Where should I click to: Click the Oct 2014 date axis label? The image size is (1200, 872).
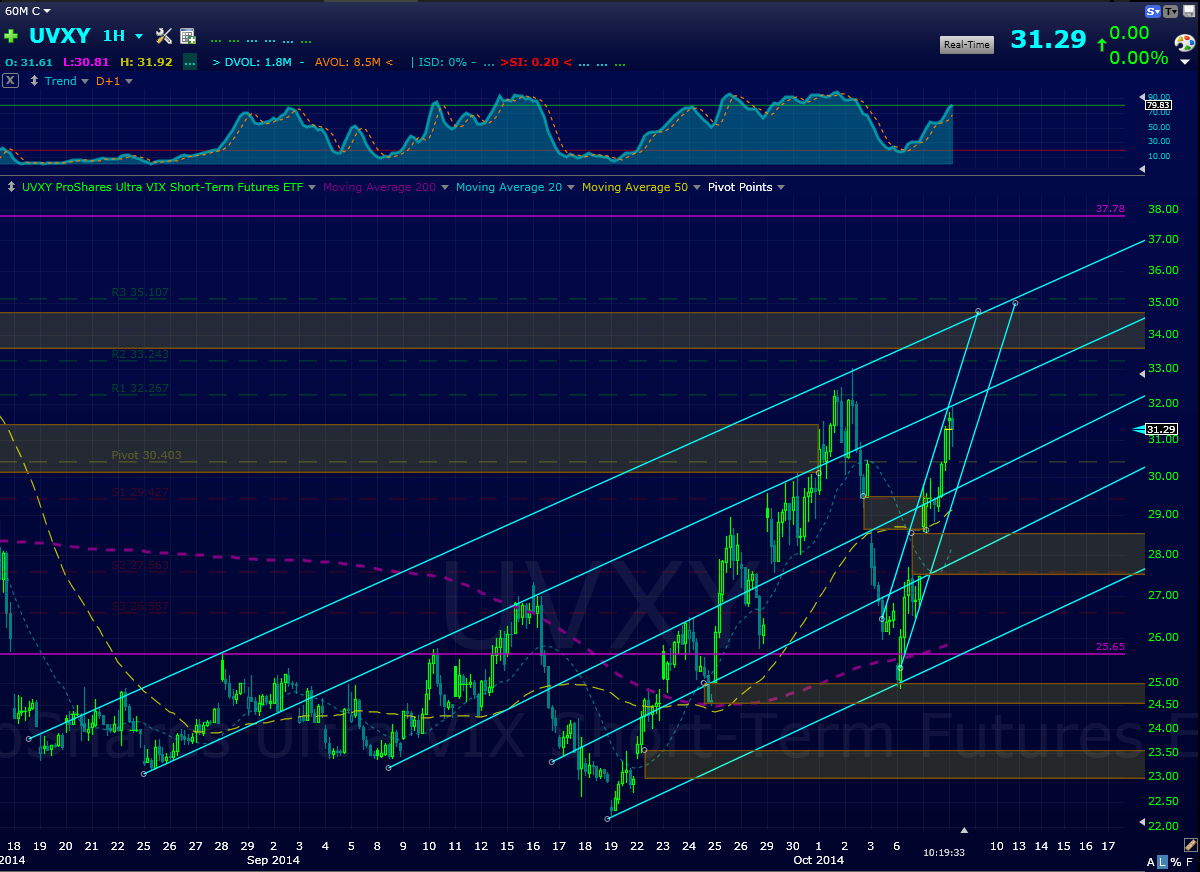(819, 860)
